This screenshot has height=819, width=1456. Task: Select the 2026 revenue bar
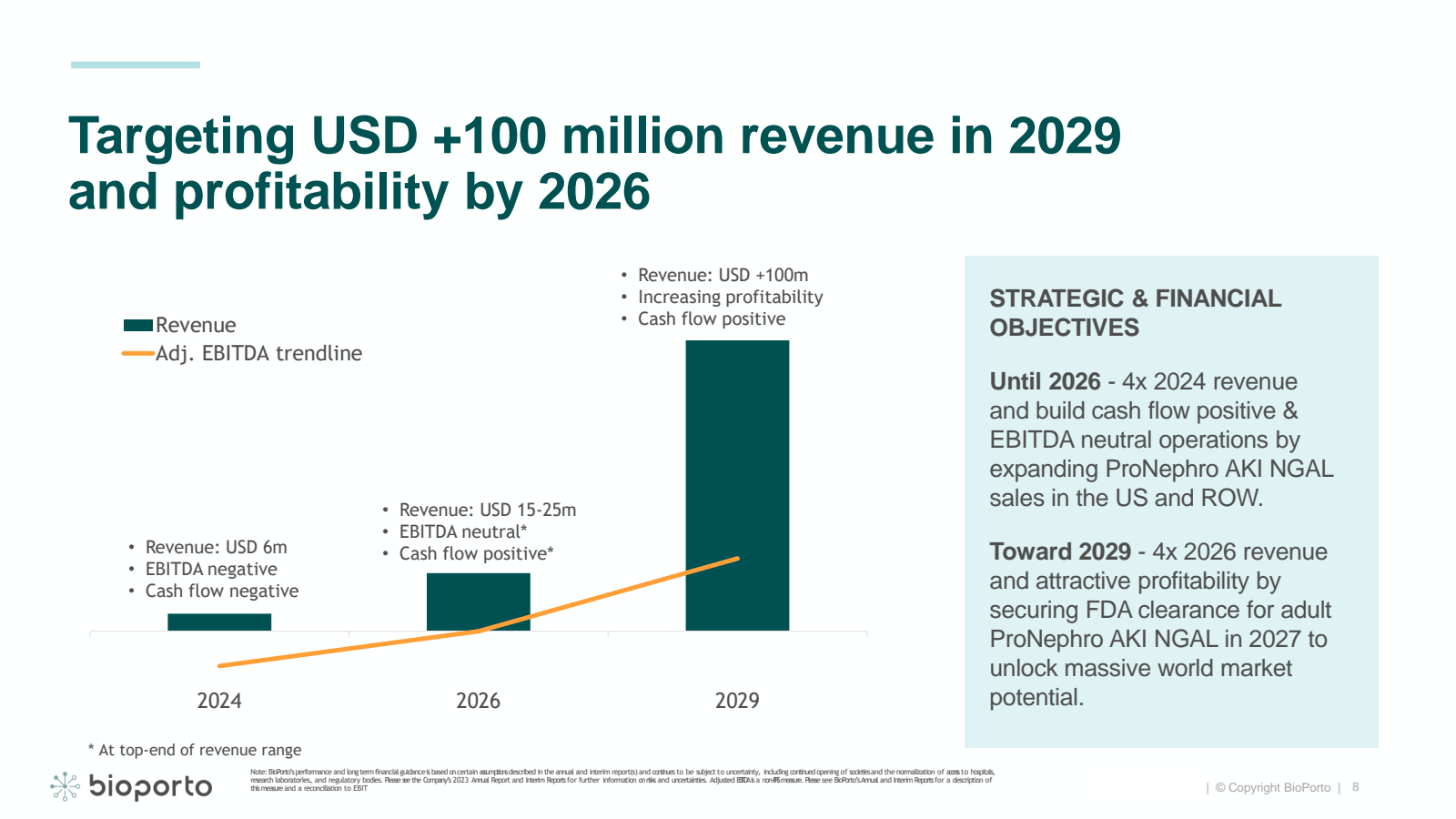(479, 602)
